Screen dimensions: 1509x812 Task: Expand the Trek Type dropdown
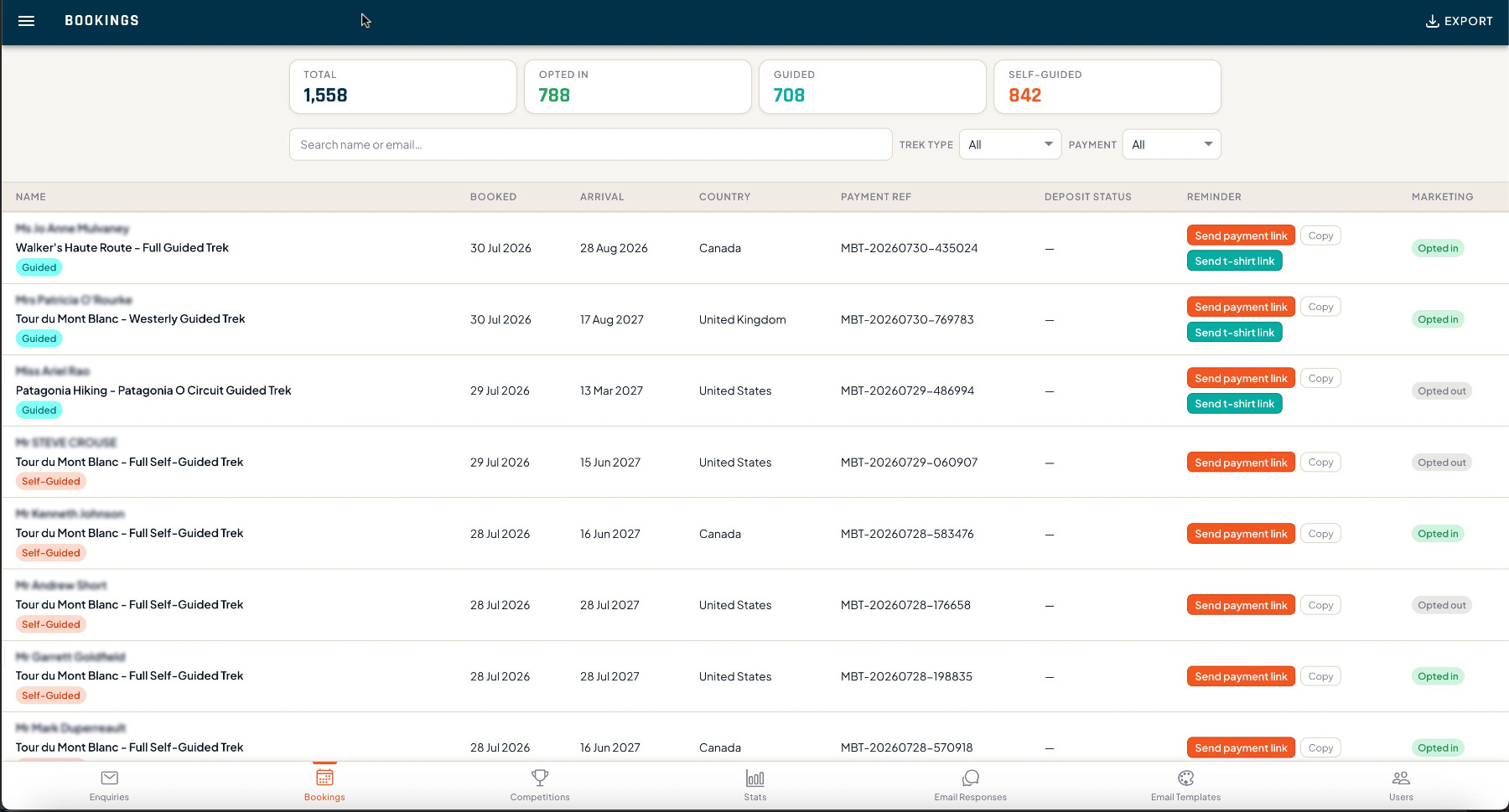[x=1010, y=145]
